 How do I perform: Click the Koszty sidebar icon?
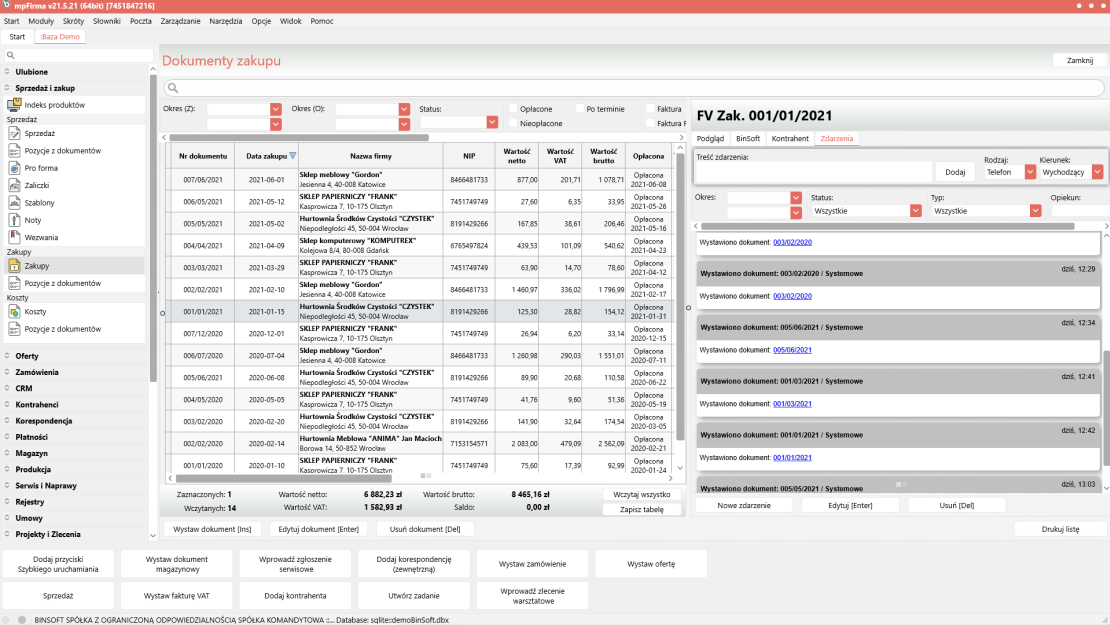(x=14, y=311)
